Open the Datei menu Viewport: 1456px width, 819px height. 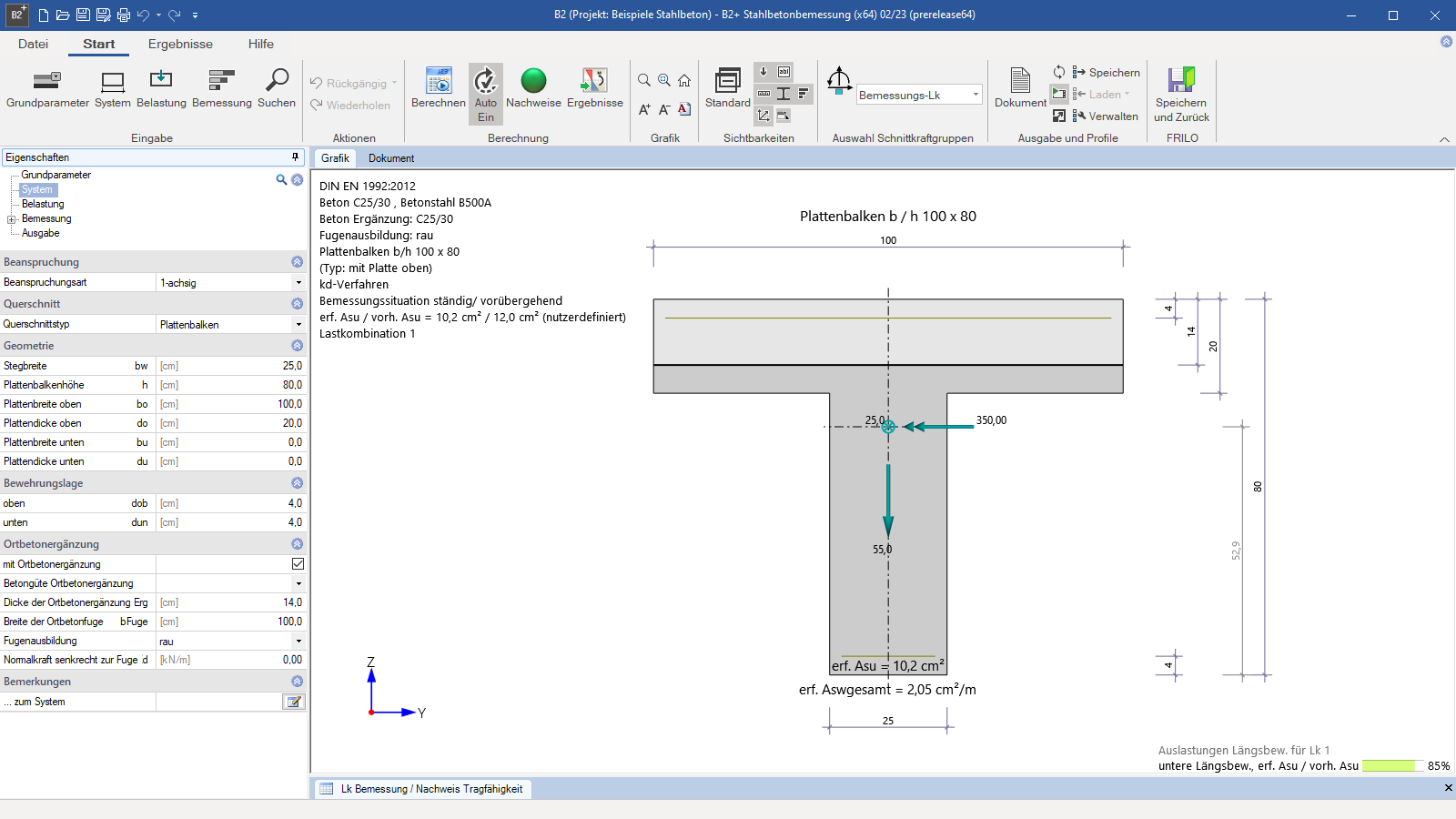pyautogui.click(x=33, y=44)
